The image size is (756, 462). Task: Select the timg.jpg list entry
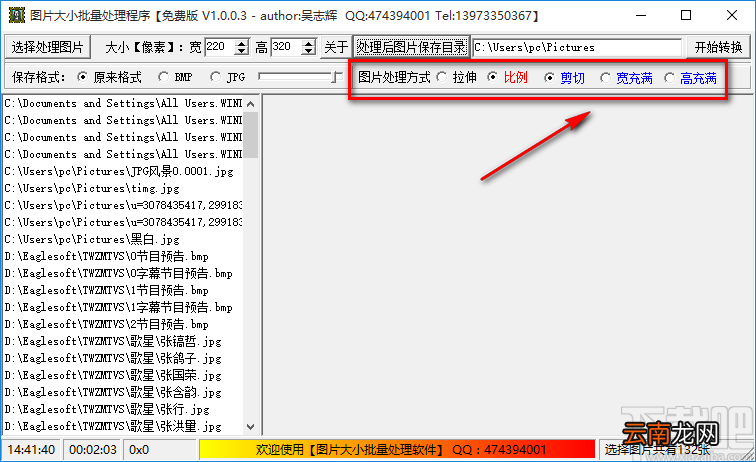(123, 189)
